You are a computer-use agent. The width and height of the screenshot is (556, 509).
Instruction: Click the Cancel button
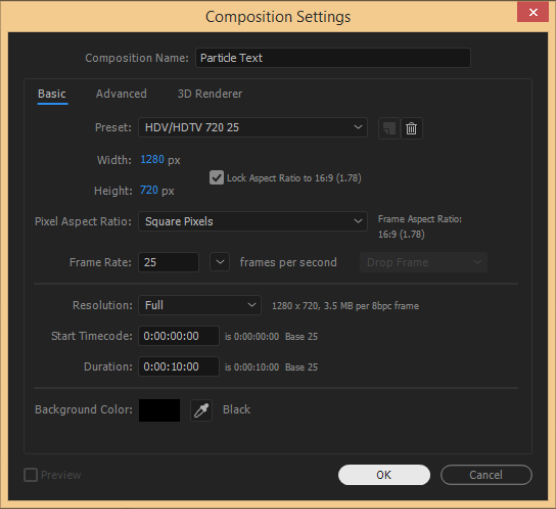pyautogui.click(x=486, y=475)
